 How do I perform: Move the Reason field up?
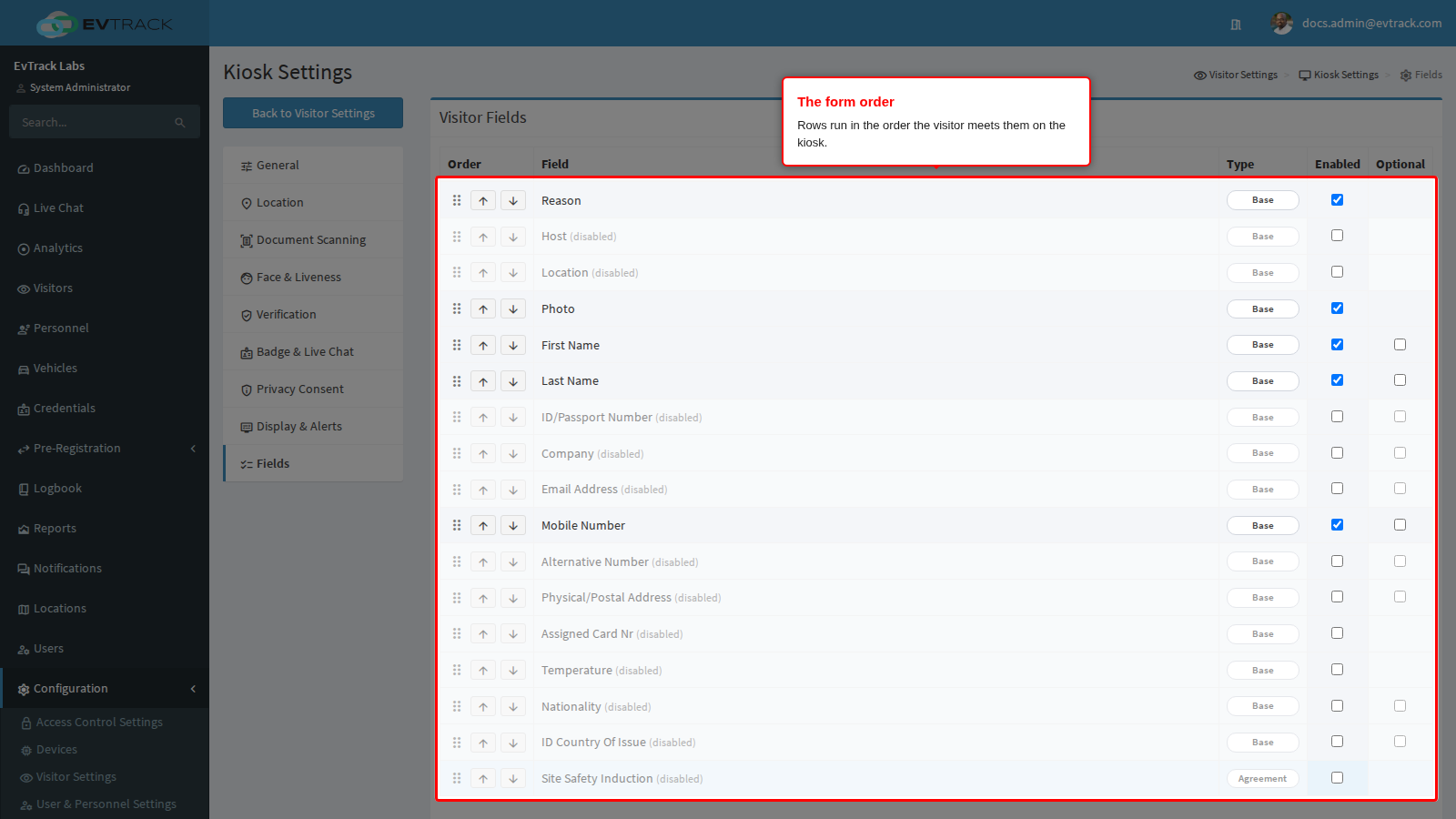pos(483,200)
